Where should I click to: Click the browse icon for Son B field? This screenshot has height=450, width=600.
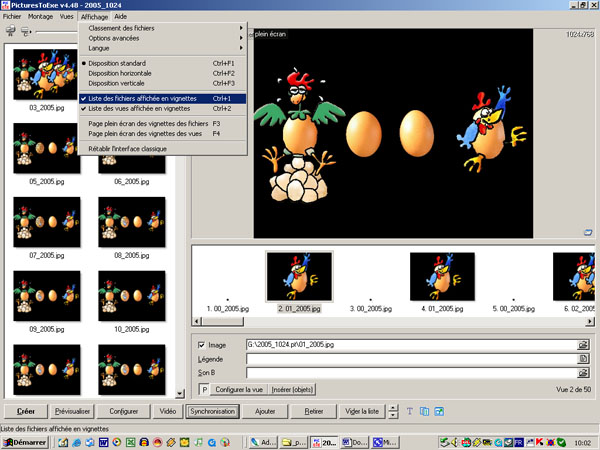point(583,372)
